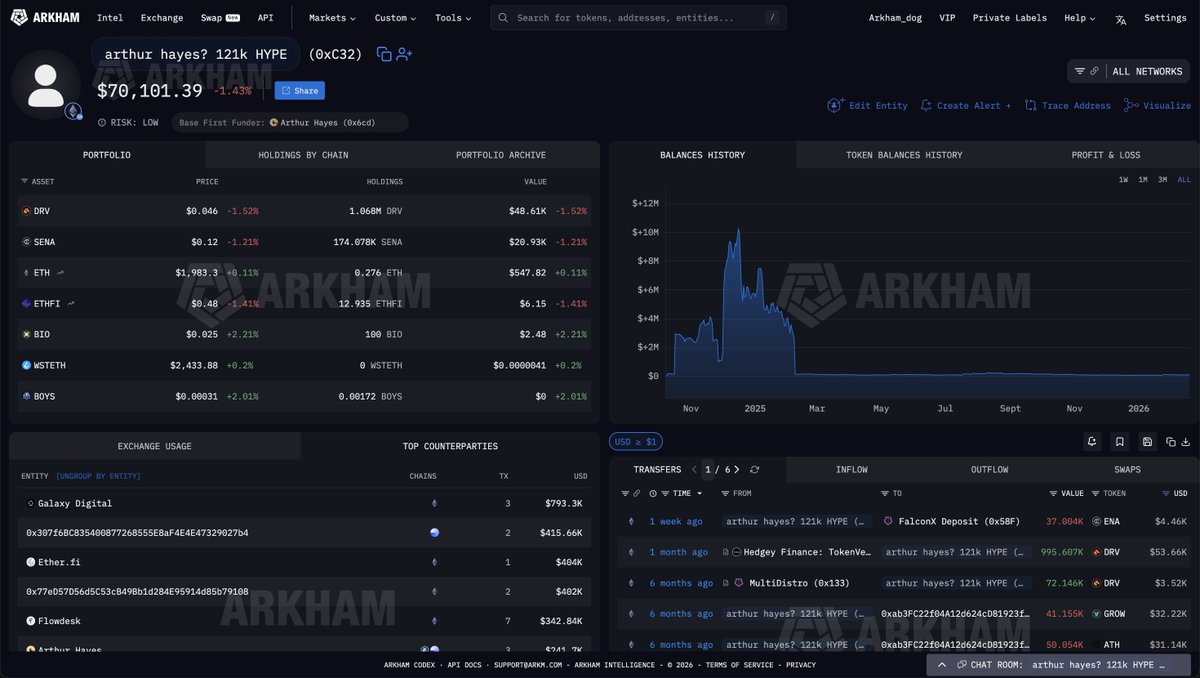The height and width of the screenshot is (678, 1200).
Task: Open the Profit & Loss tab
Action: [1105, 155]
